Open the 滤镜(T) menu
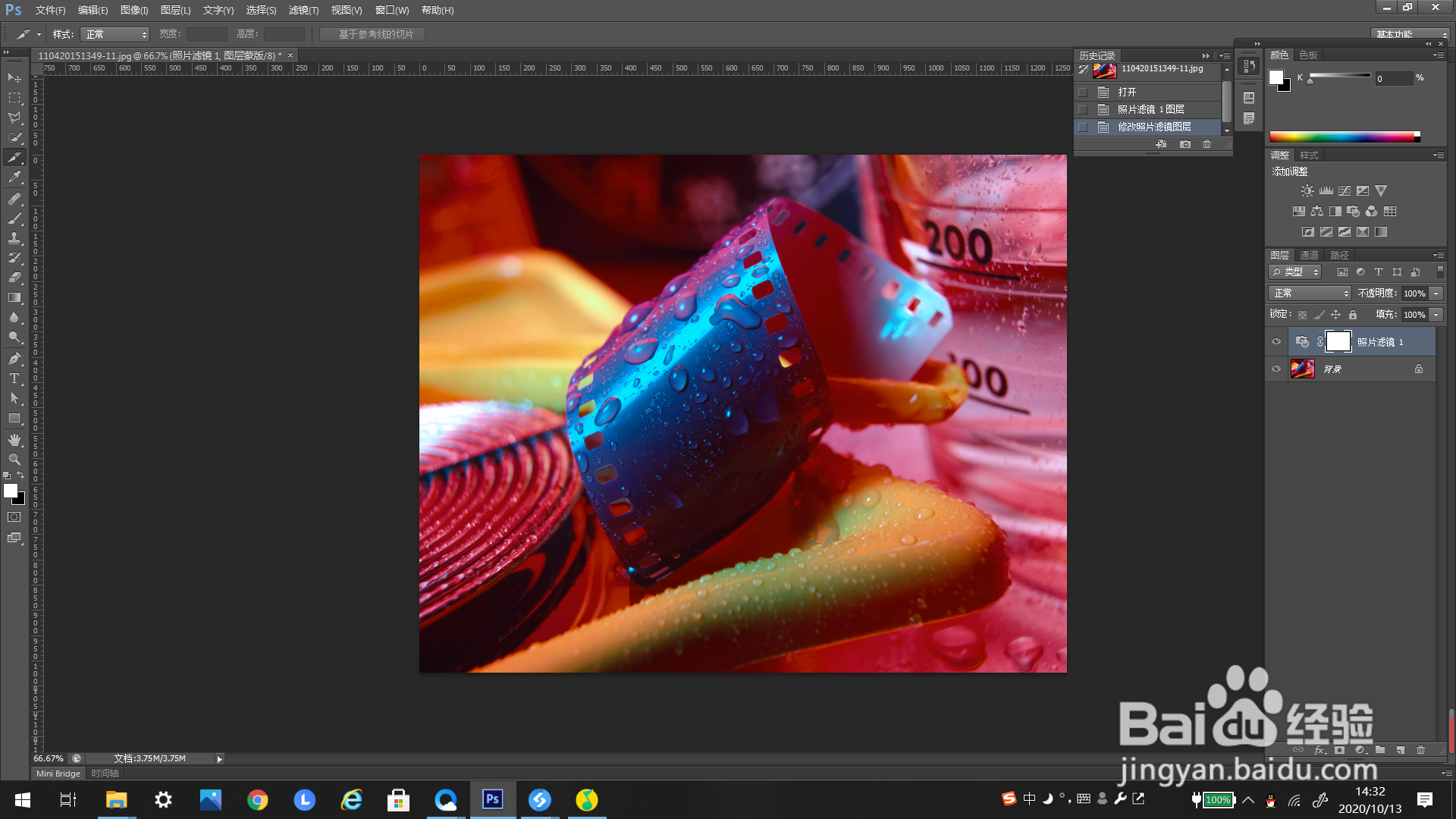Viewport: 1456px width, 819px height. (303, 11)
